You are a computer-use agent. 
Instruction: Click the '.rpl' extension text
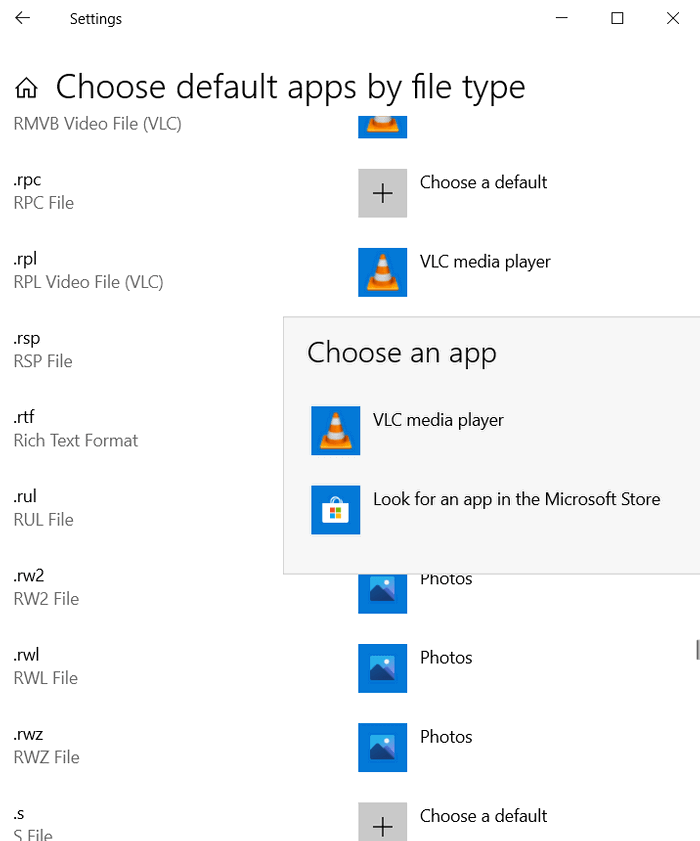coord(25,259)
